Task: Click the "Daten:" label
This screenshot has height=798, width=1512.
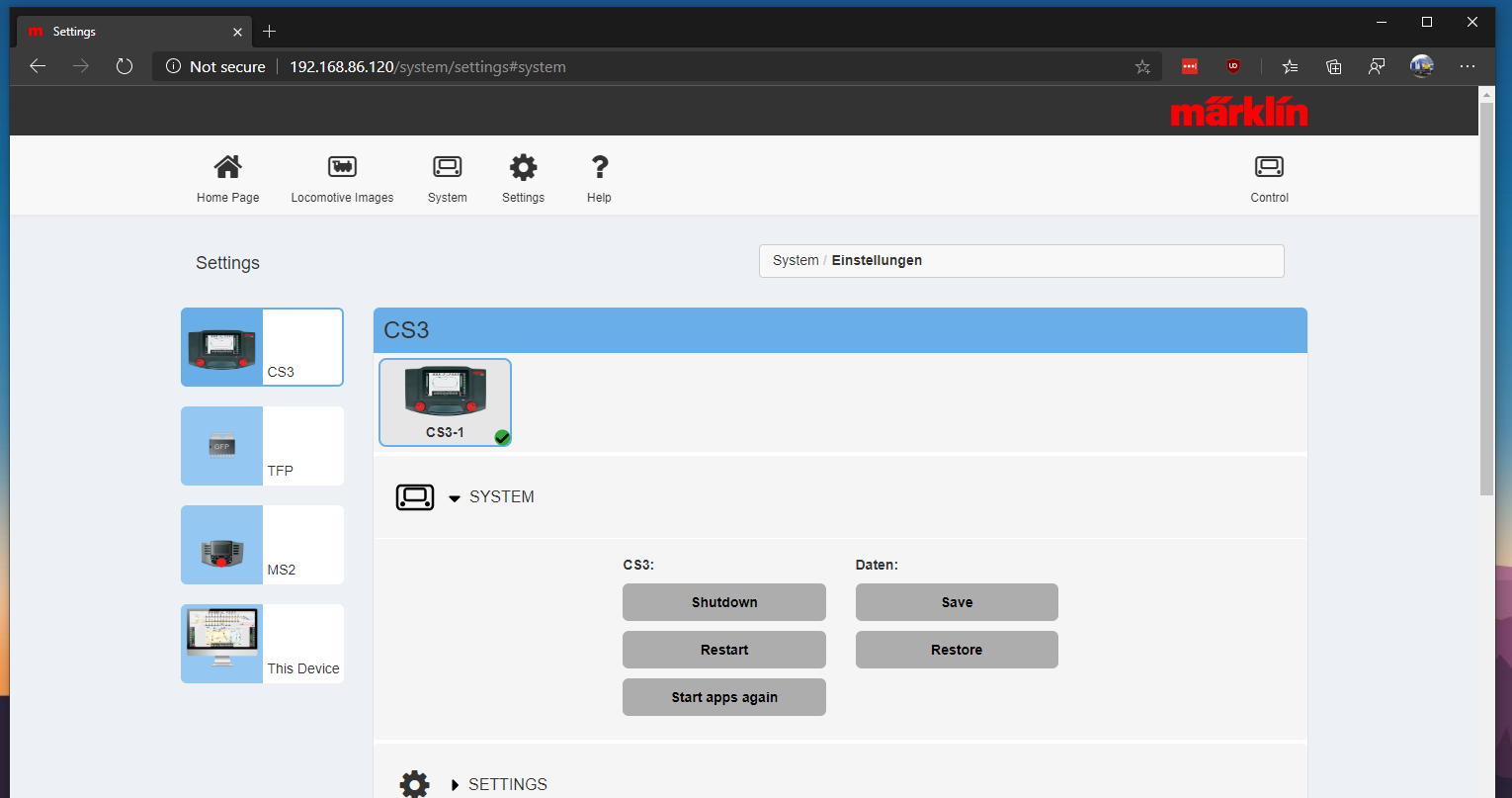Action: click(877, 566)
